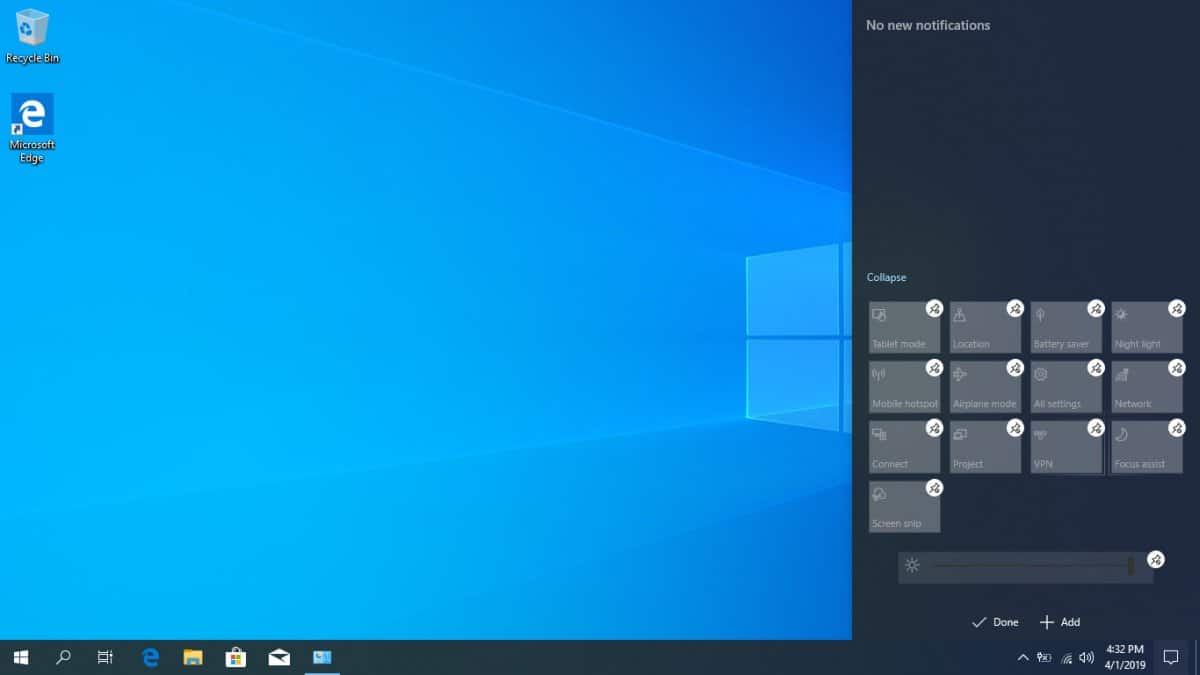1200x675 pixels.
Task: Open taskbar Search
Action: [x=63, y=657]
